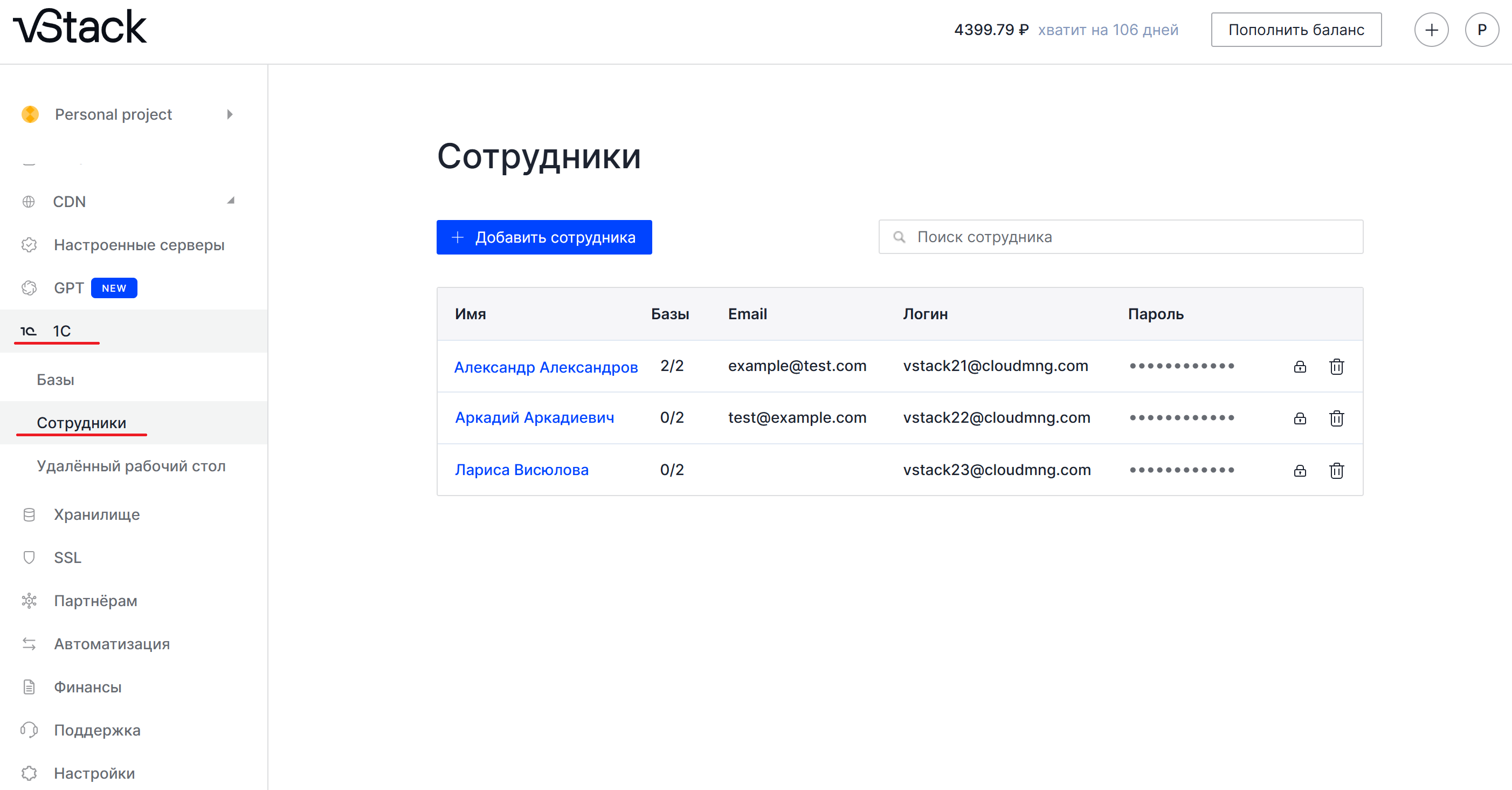Open employee Александр Александров

(x=546, y=367)
